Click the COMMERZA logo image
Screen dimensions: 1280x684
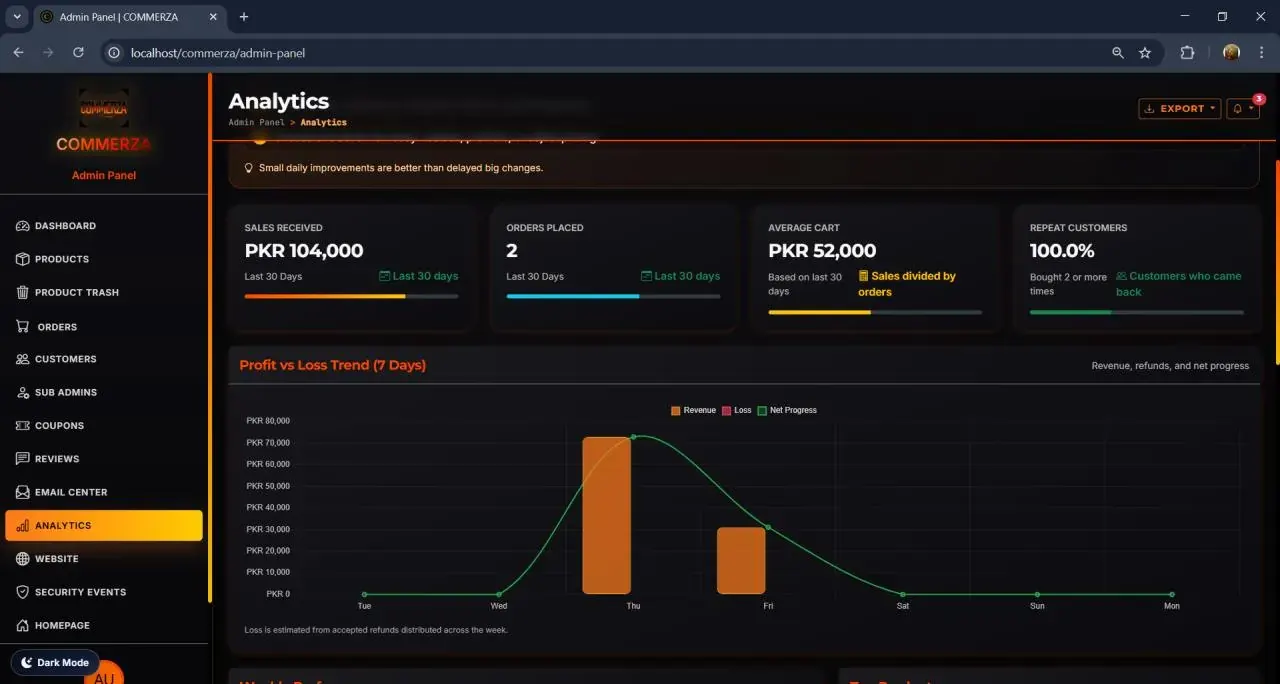[x=104, y=107]
